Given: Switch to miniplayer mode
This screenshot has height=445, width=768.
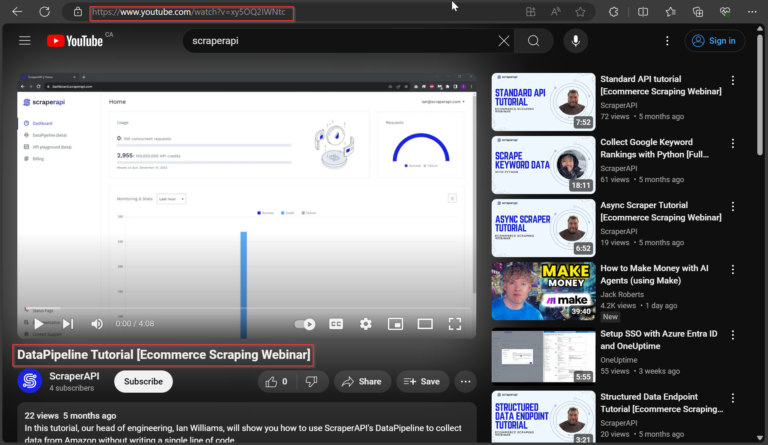Looking at the screenshot, I should 395,324.
